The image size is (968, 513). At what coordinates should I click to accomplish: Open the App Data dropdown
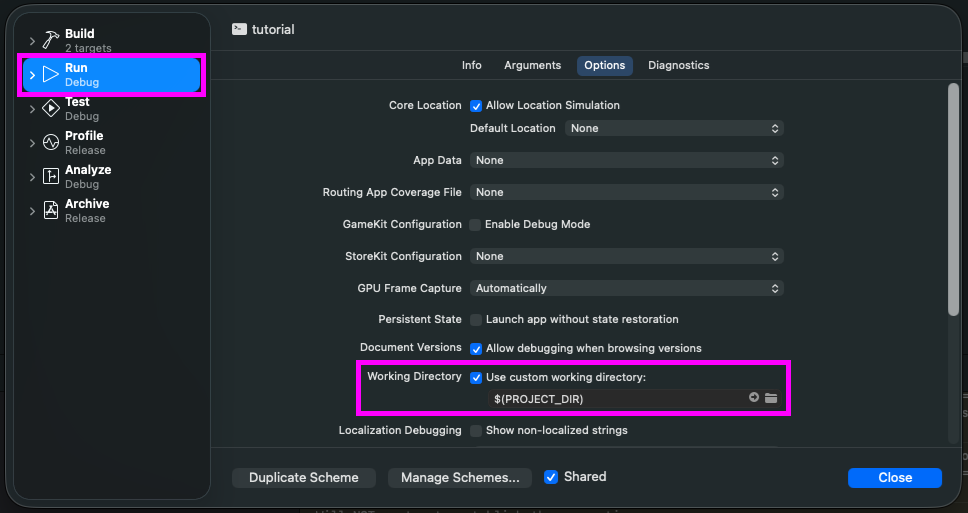click(x=627, y=161)
